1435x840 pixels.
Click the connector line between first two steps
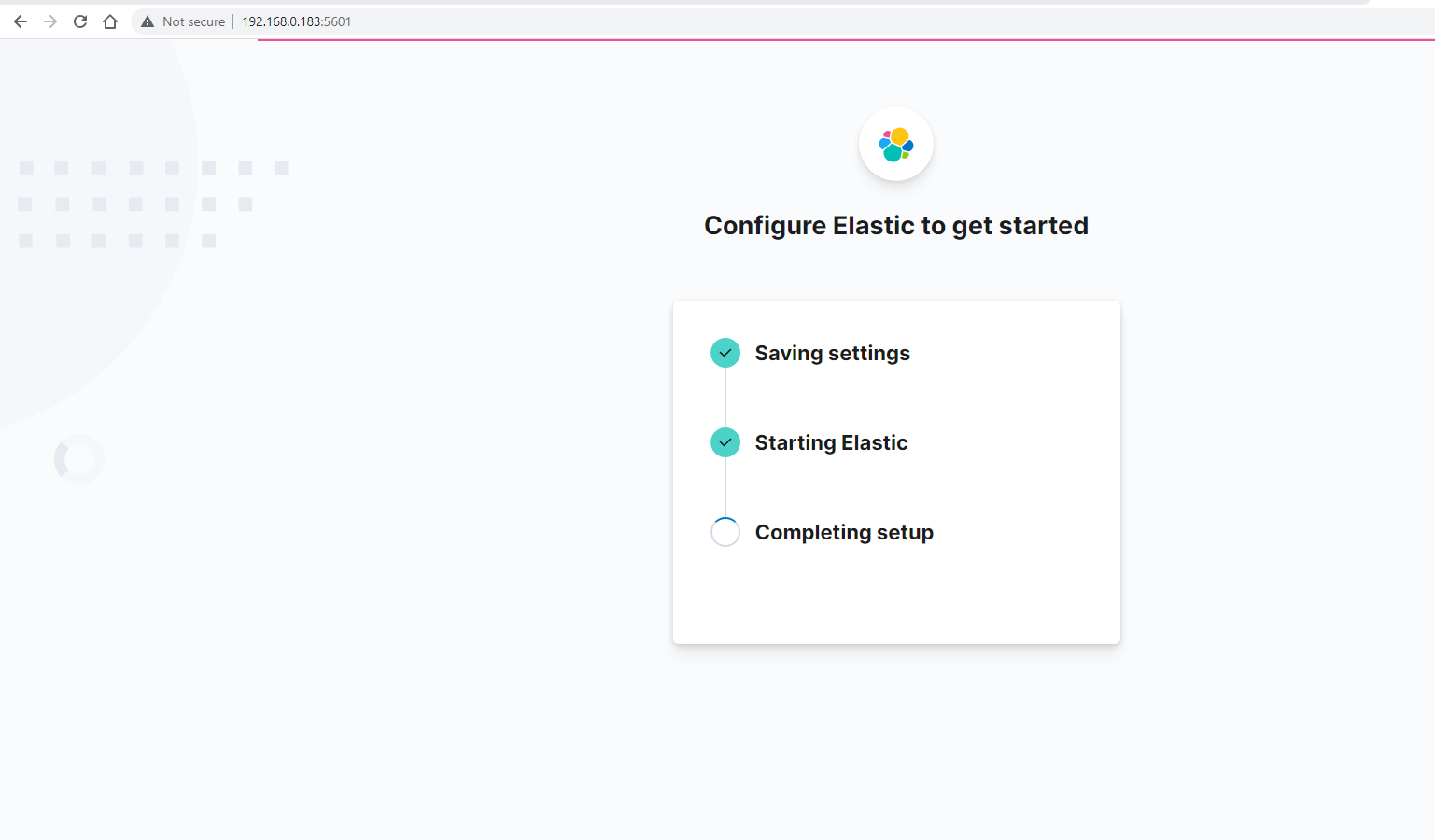[725, 398]
